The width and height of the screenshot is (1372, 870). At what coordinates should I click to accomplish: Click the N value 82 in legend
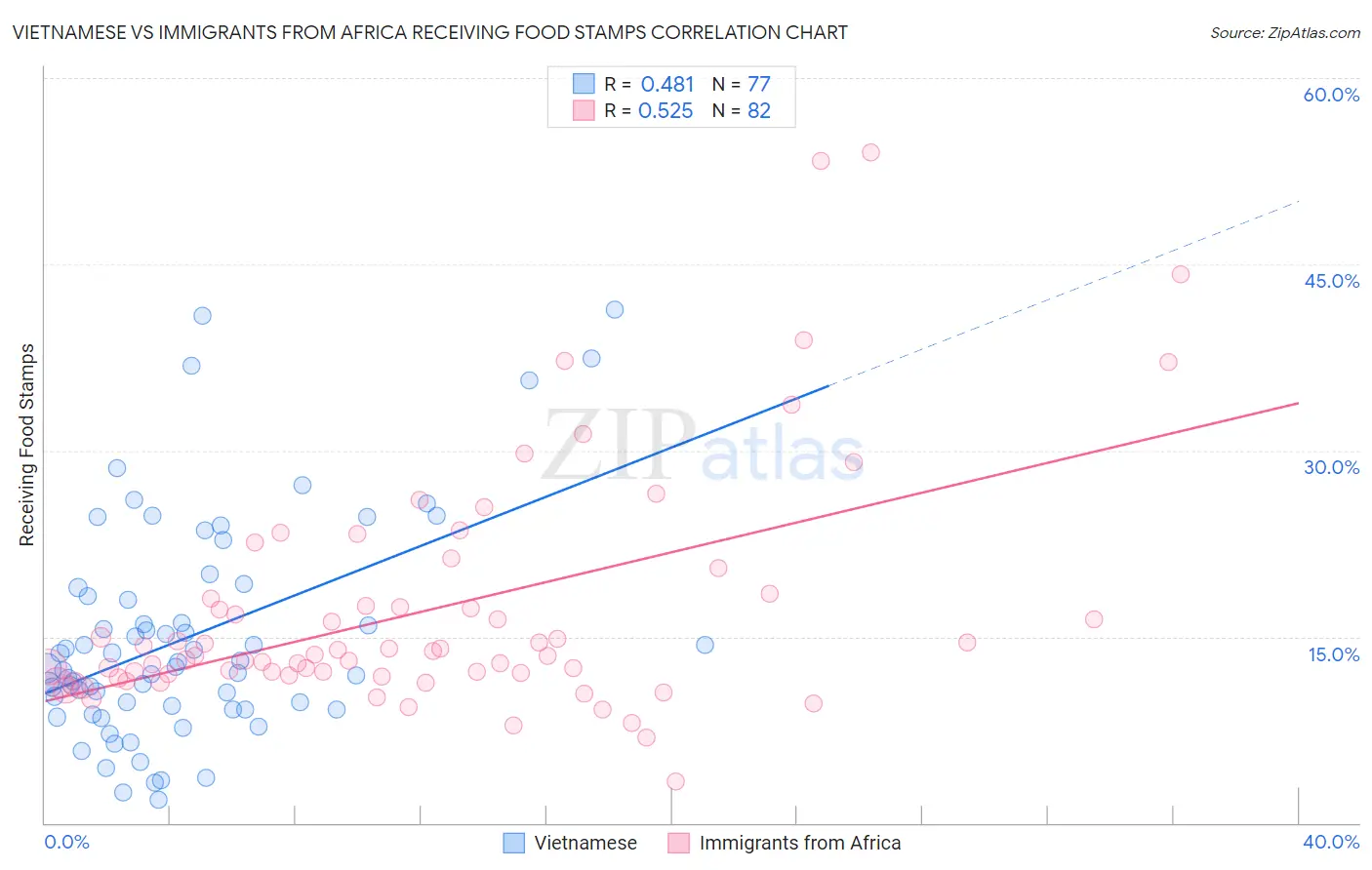[x=759, y=110]
